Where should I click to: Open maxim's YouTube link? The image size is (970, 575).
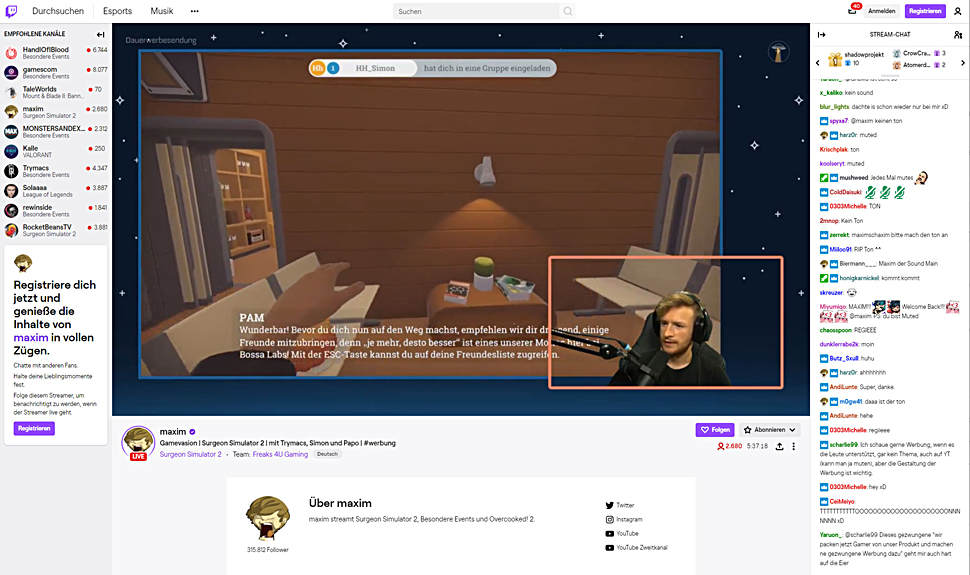622,534
